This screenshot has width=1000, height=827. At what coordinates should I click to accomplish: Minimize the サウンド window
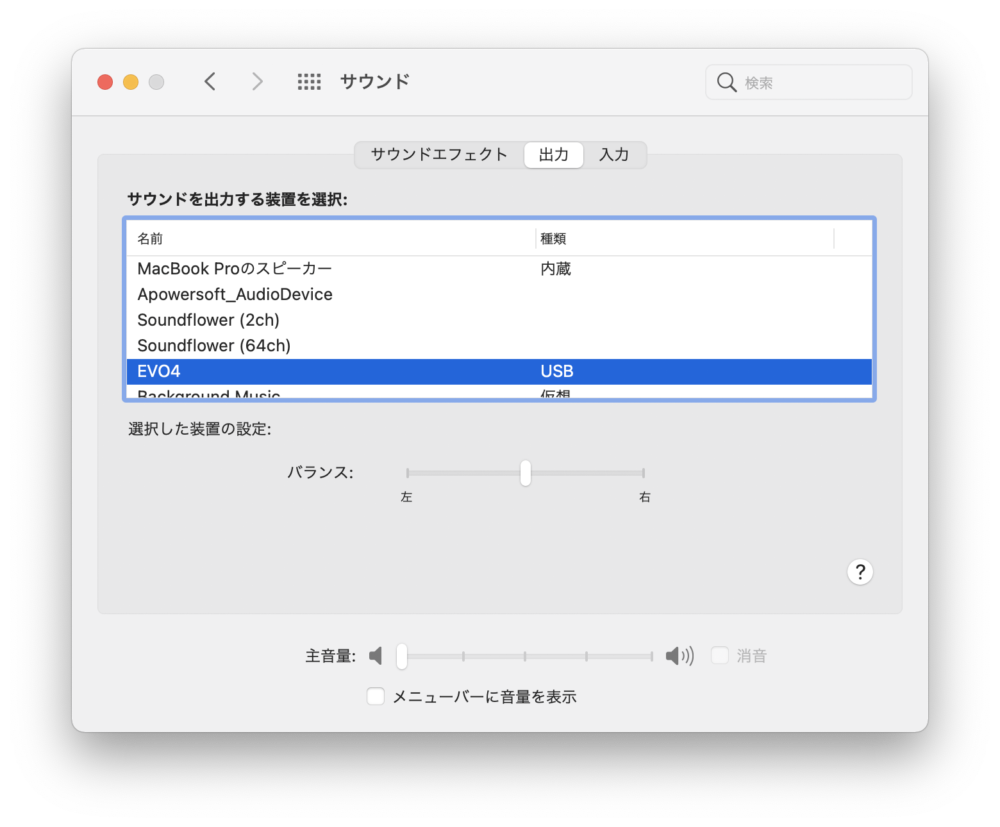coord(131,82)
